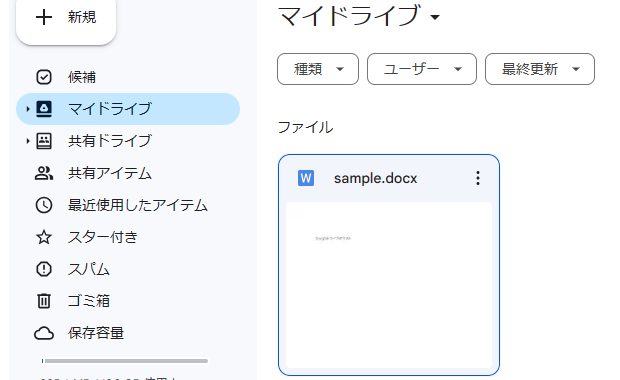
Task: Click the 新規 (New) button
Action: [66, 19]
